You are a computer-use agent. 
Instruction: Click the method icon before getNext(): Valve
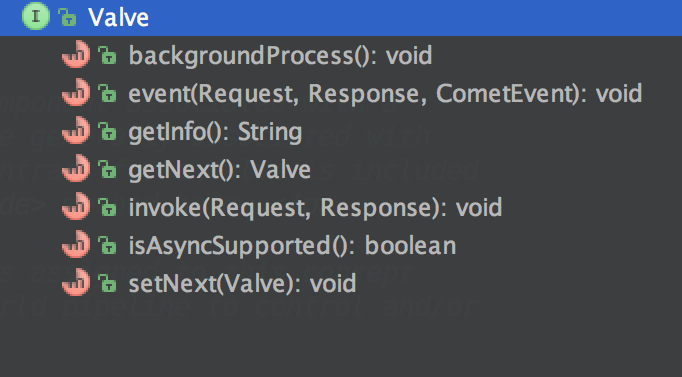click(x=76, y=168)
